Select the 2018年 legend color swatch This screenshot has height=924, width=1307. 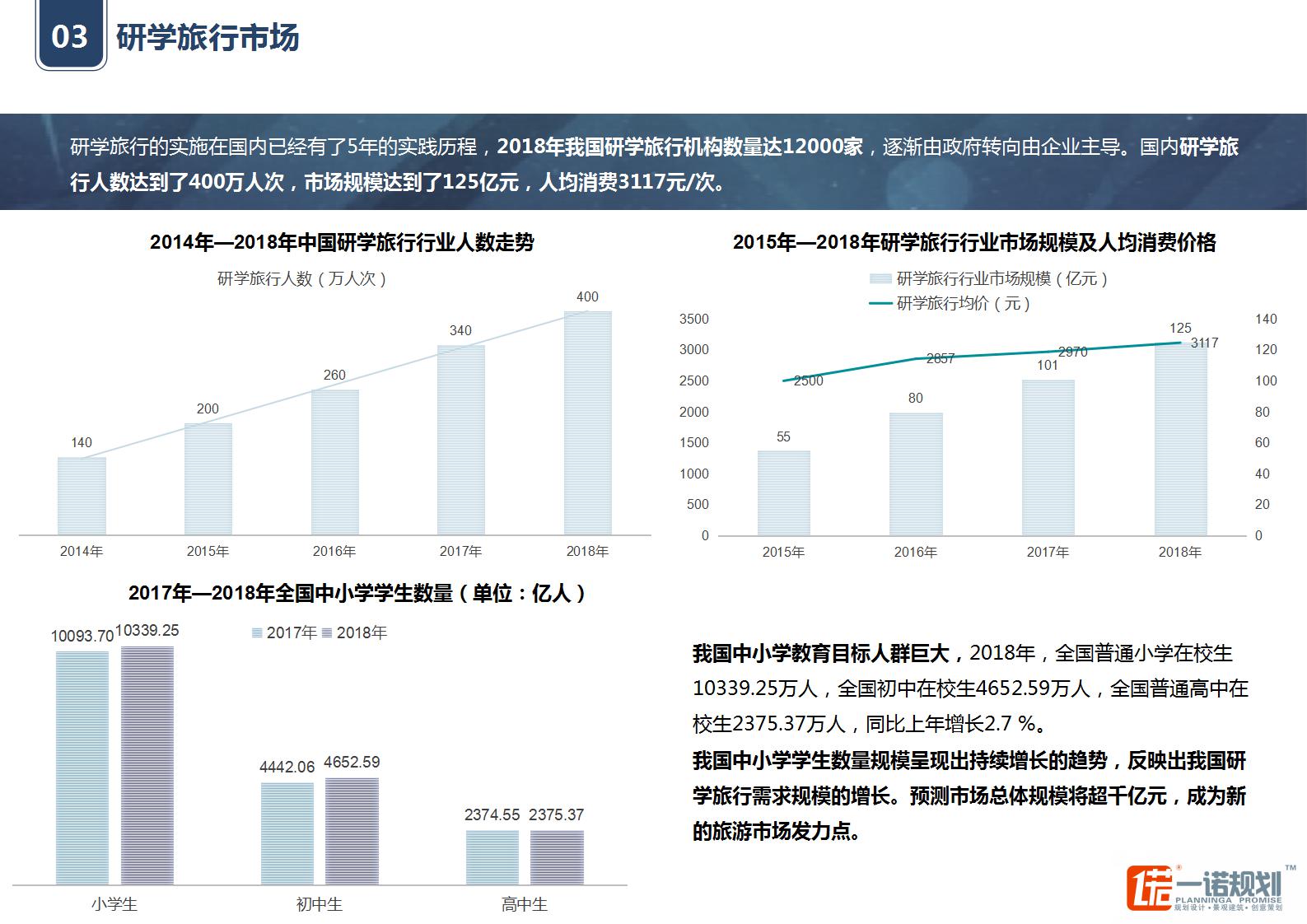click(x=327, y=632)
